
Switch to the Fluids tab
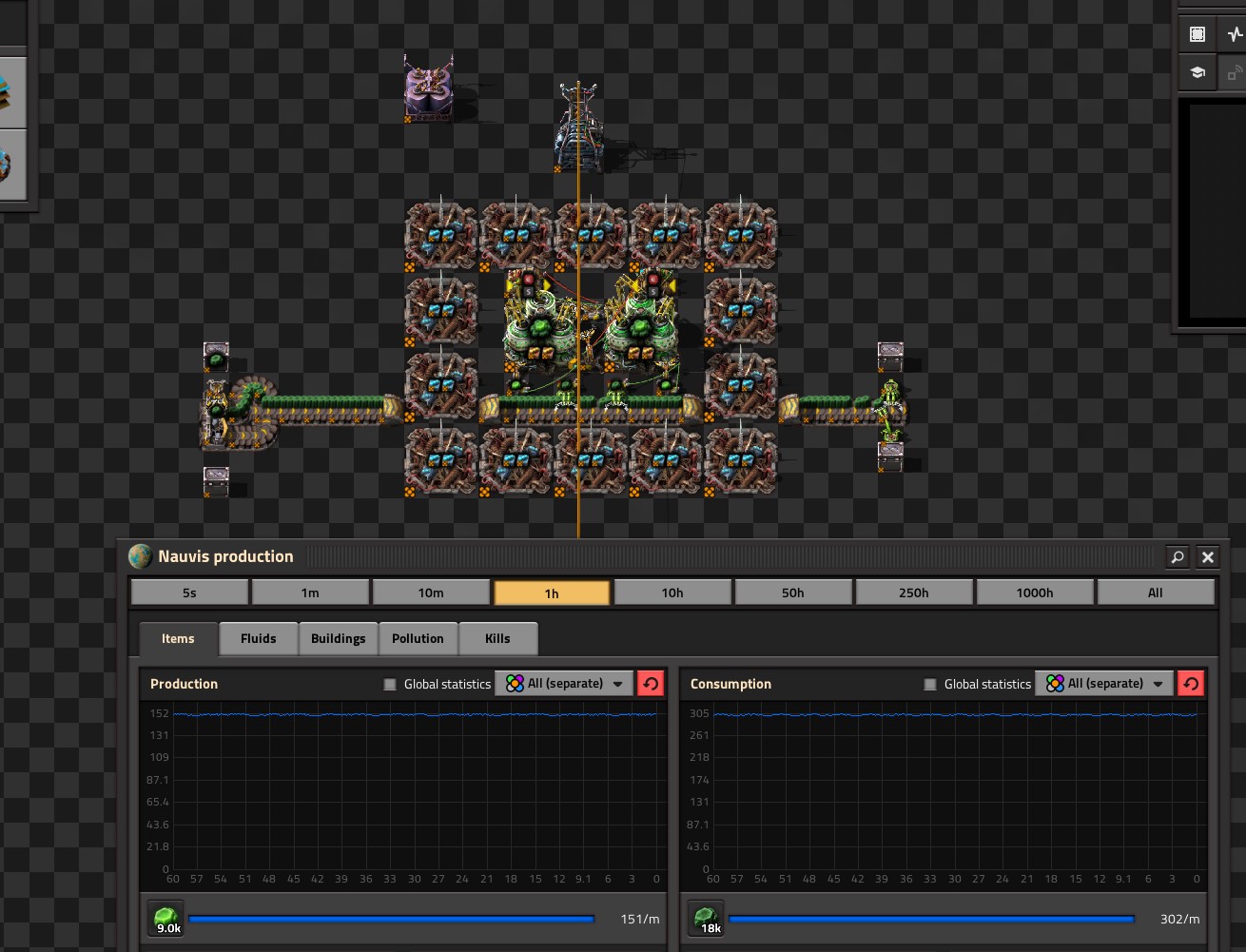[x=259, y=638]
